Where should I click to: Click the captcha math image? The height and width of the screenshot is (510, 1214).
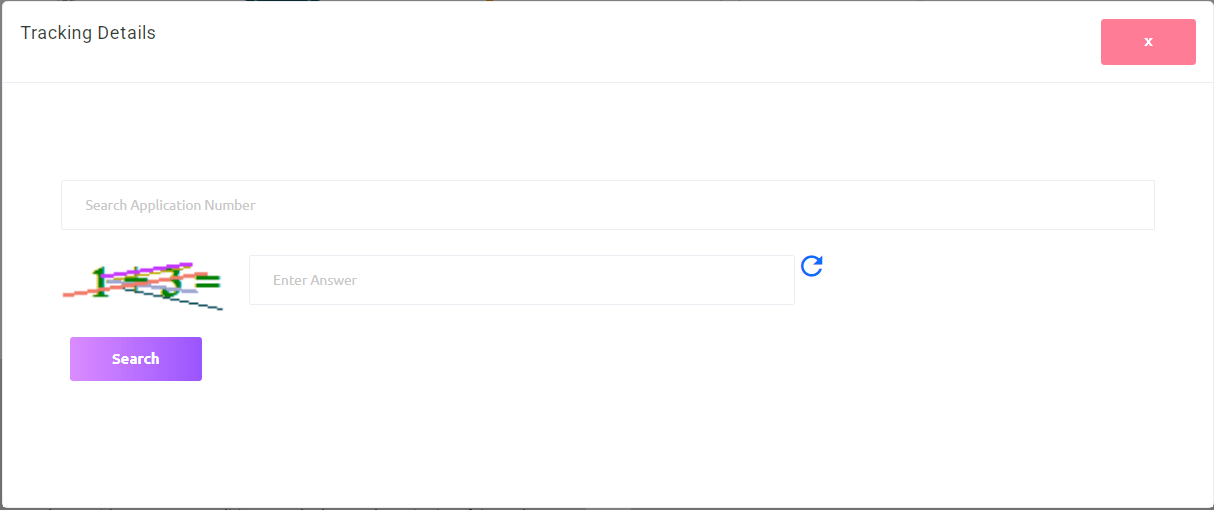click(x=143, y=284)
